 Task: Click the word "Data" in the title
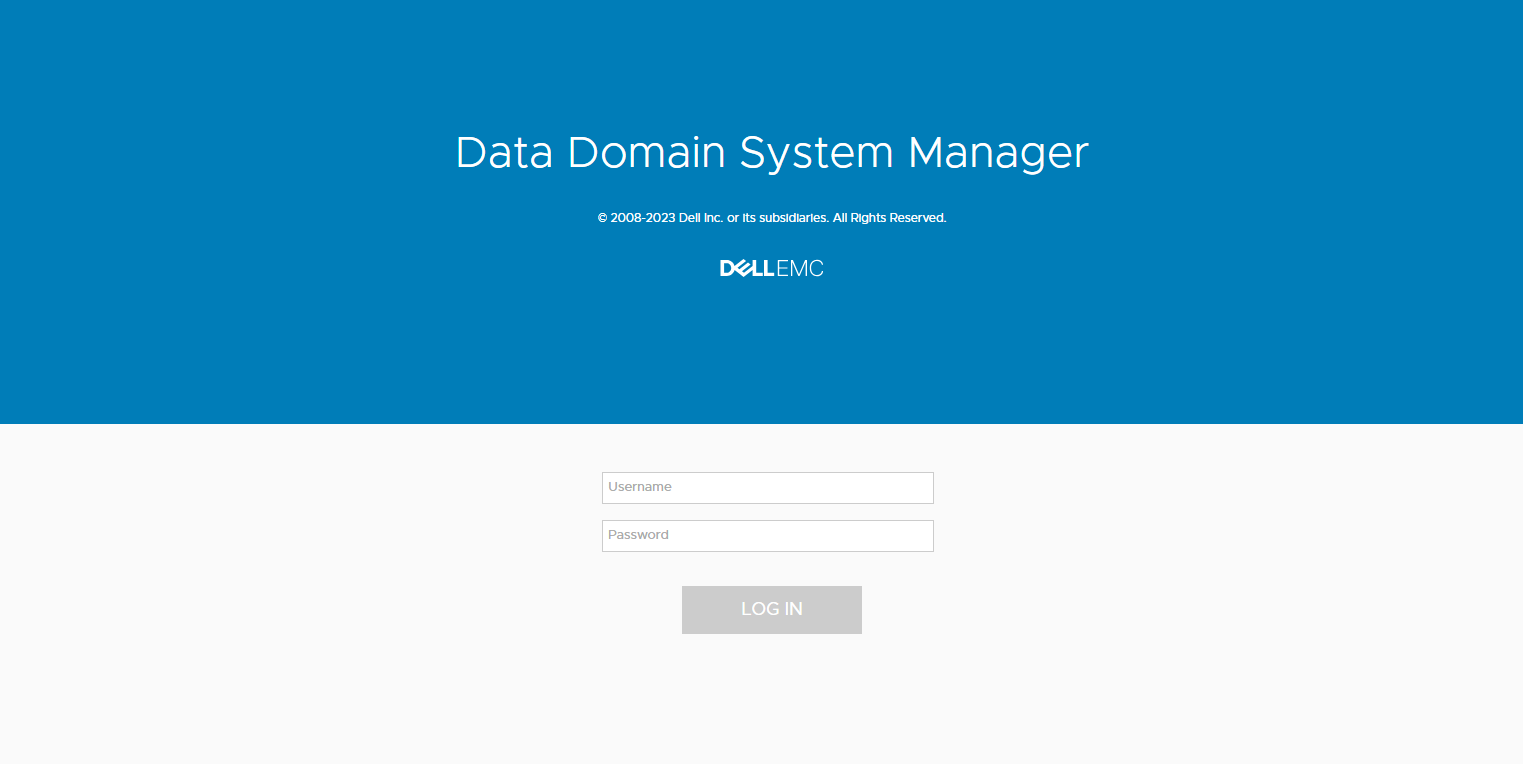click(x=504, y=153)
